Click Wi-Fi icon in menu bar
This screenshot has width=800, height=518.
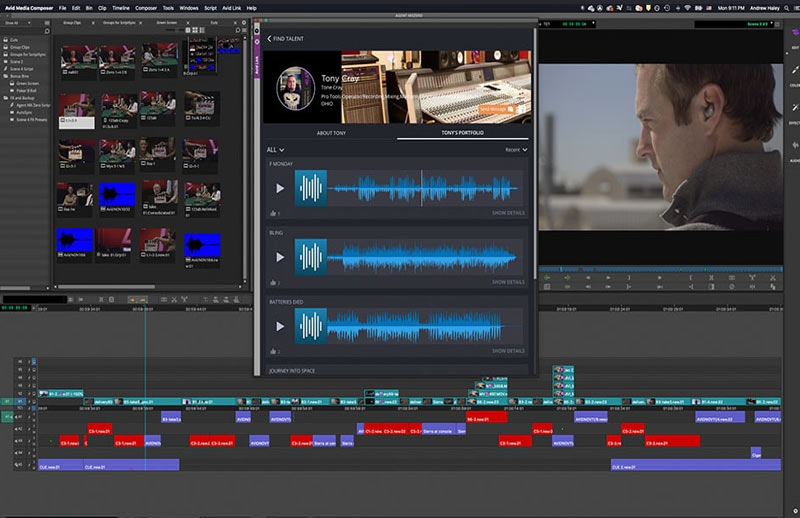point(687,8)
